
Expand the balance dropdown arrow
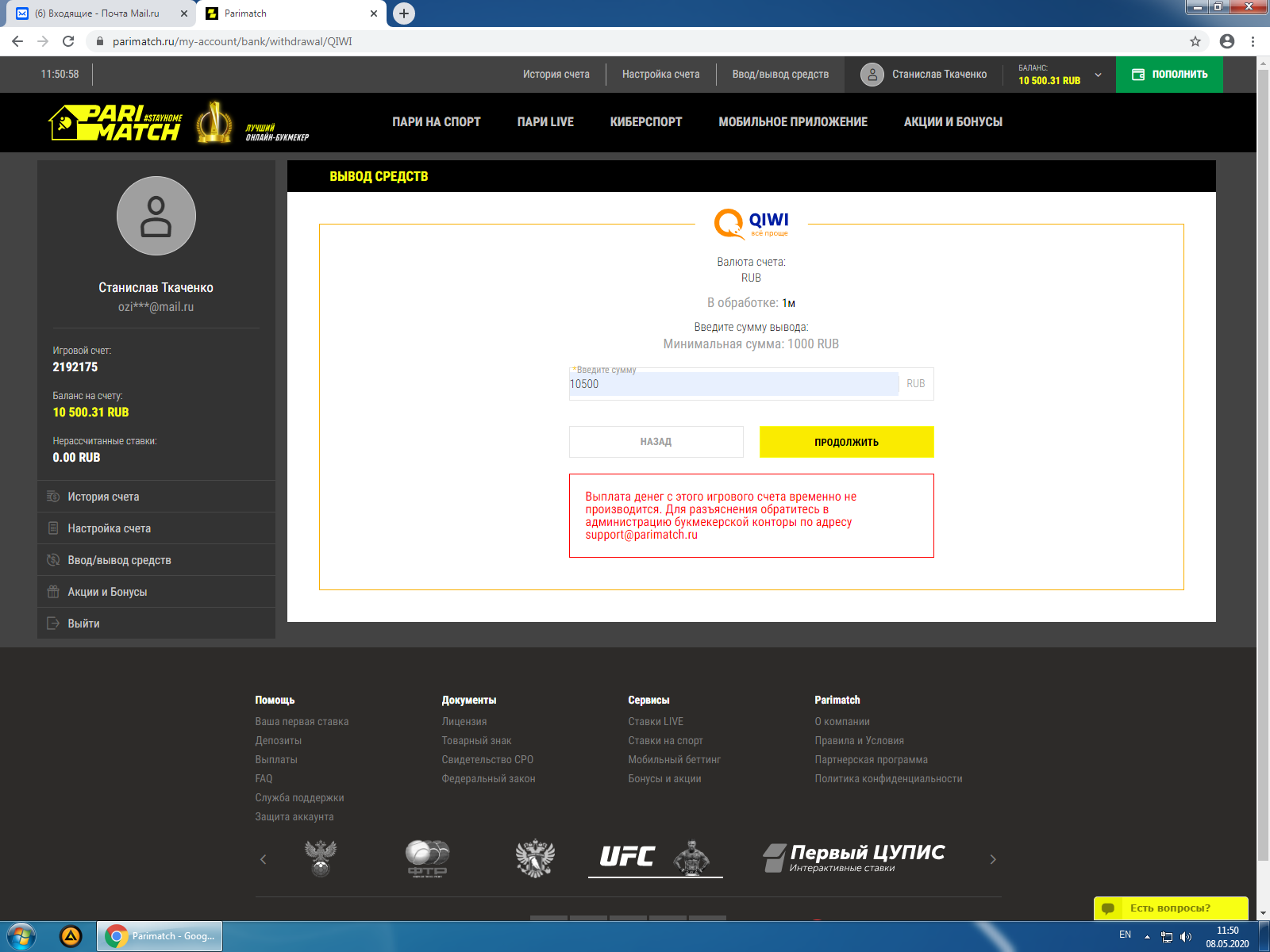coord(1098,75)
